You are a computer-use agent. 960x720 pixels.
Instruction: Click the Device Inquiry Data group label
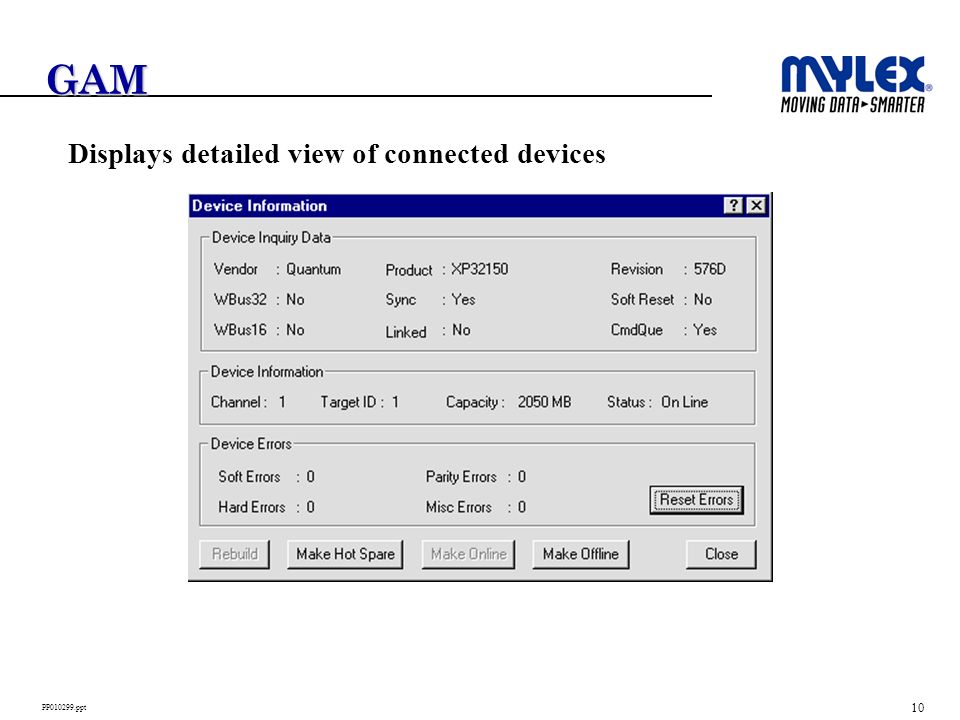pyautogui.click(x=271, y=238)
